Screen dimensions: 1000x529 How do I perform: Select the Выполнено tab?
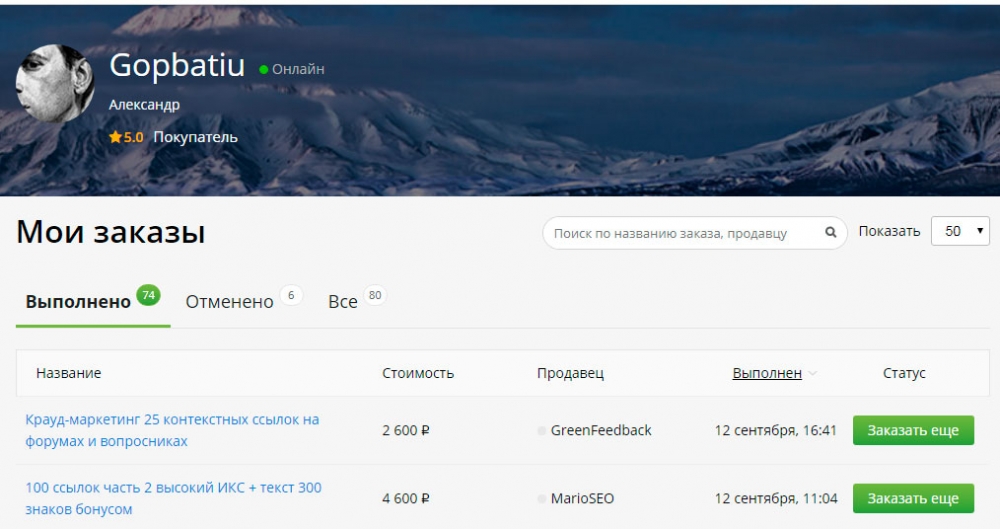(78, 302)
